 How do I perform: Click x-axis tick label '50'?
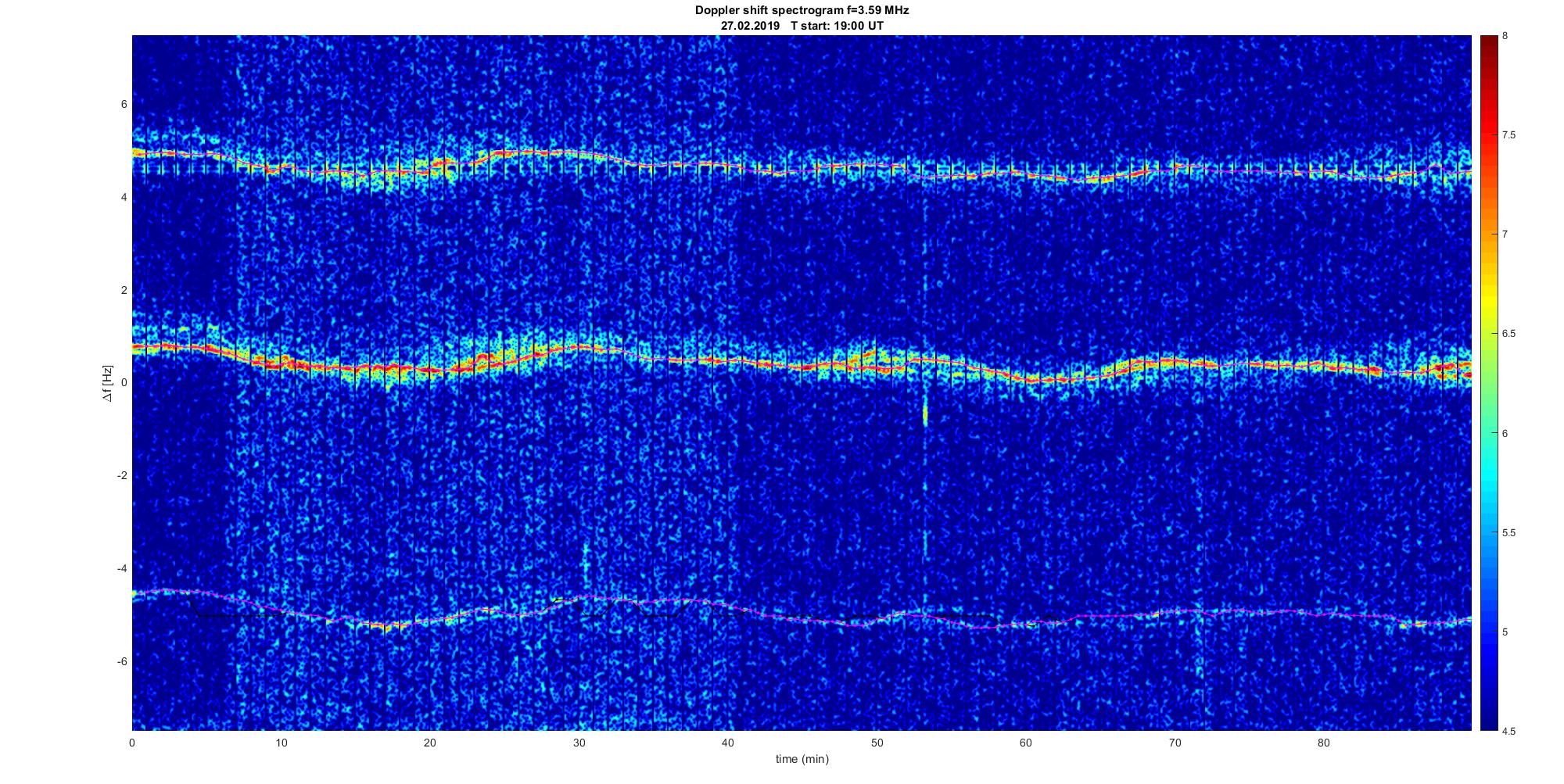pyautogui.click(x=877, y=743)
